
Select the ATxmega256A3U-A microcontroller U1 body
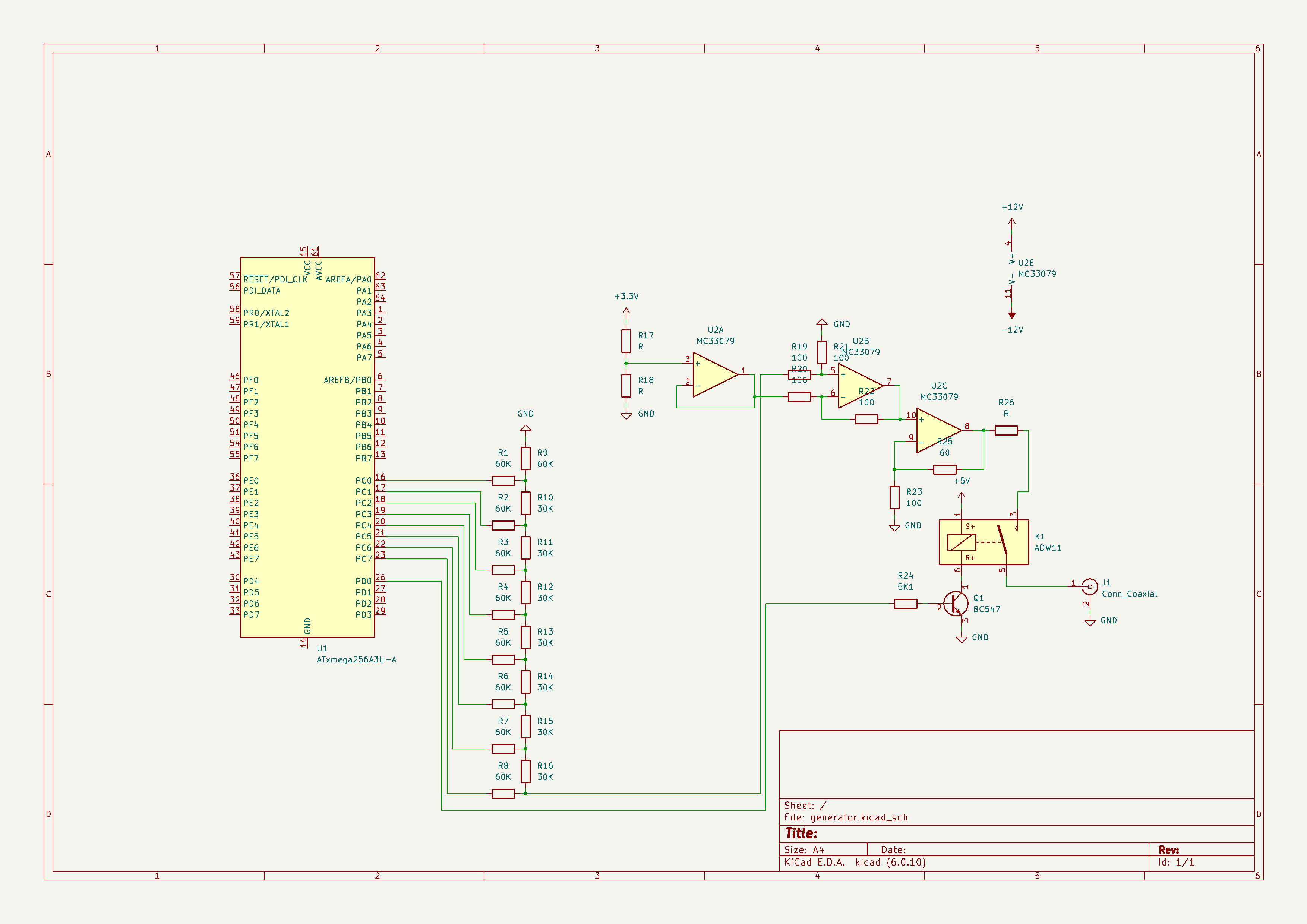click(307, 447)
